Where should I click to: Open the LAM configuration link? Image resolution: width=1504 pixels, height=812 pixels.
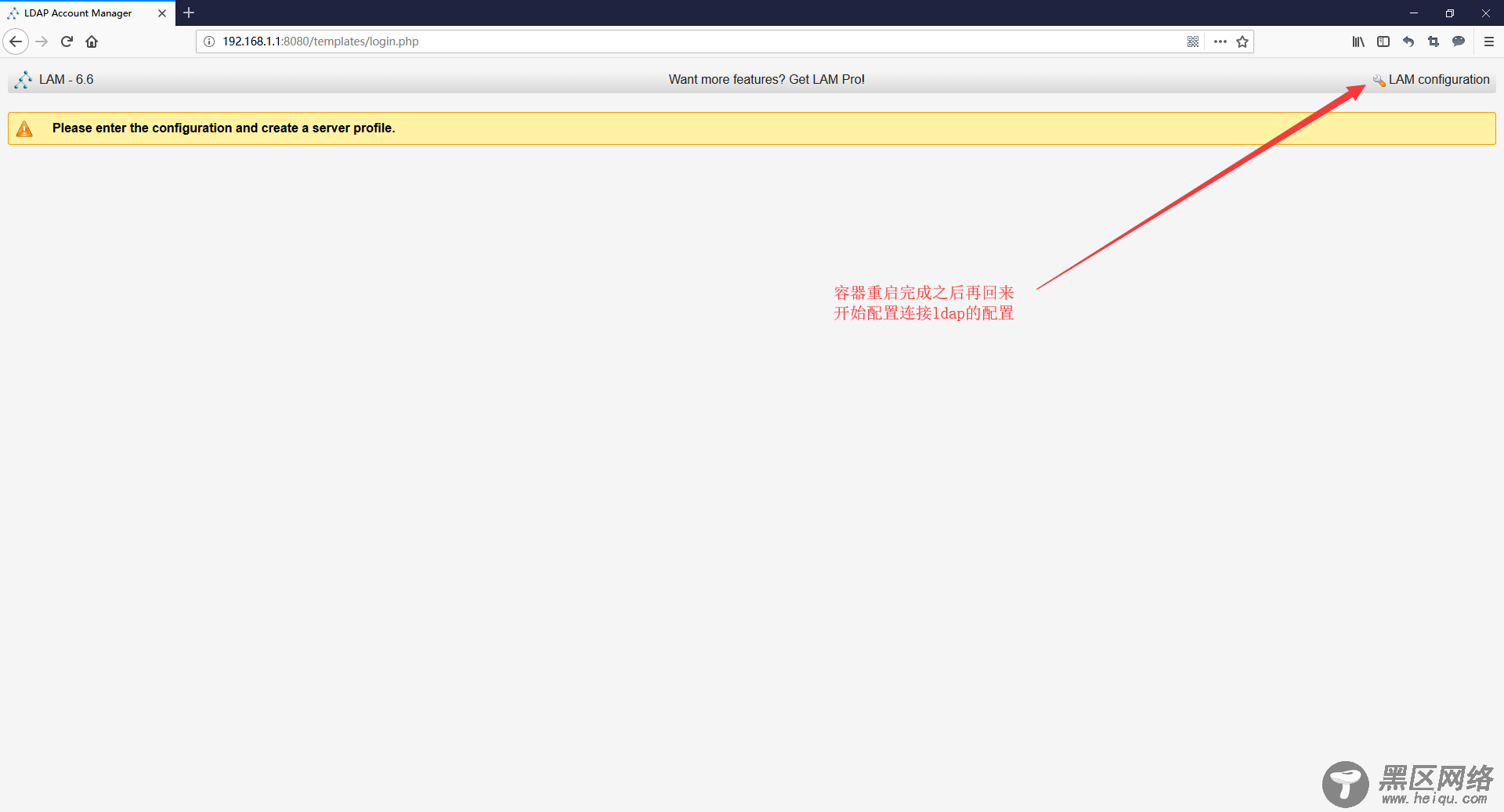[1438, 80]
